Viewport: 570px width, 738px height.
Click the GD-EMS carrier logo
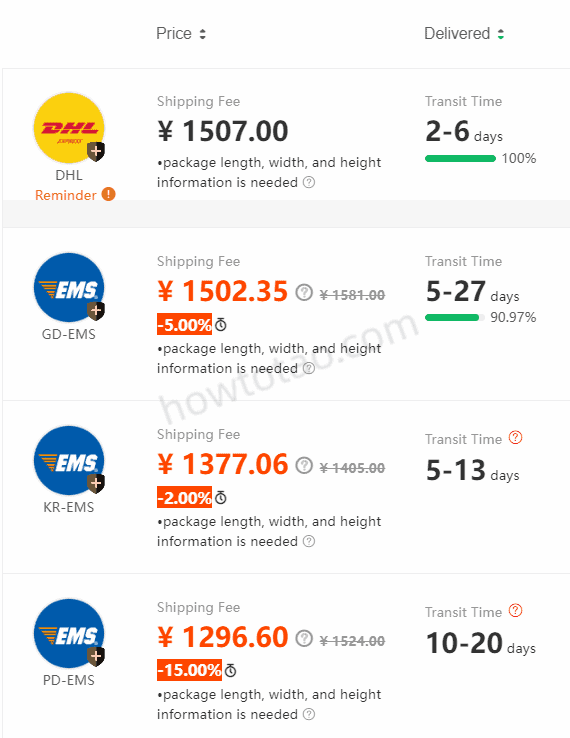click(x=69, y=288)
